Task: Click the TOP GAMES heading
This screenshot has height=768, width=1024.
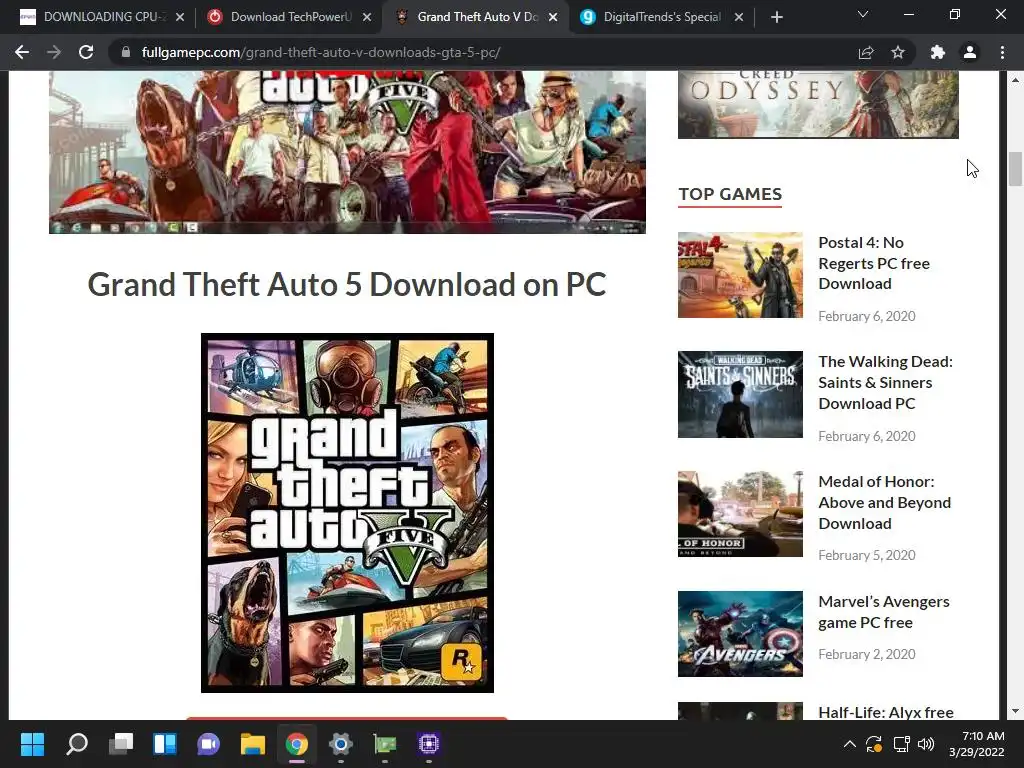Action: tap(730, 194)
